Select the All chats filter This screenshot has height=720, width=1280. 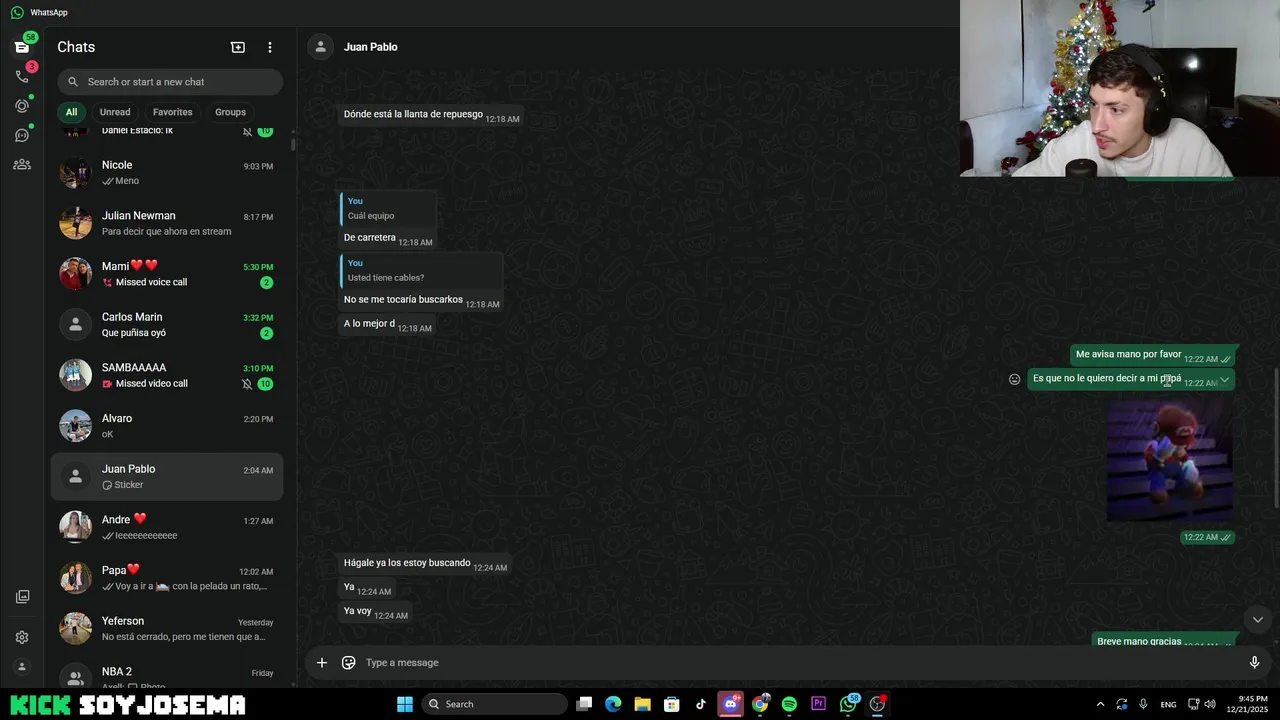click(71, 112)
